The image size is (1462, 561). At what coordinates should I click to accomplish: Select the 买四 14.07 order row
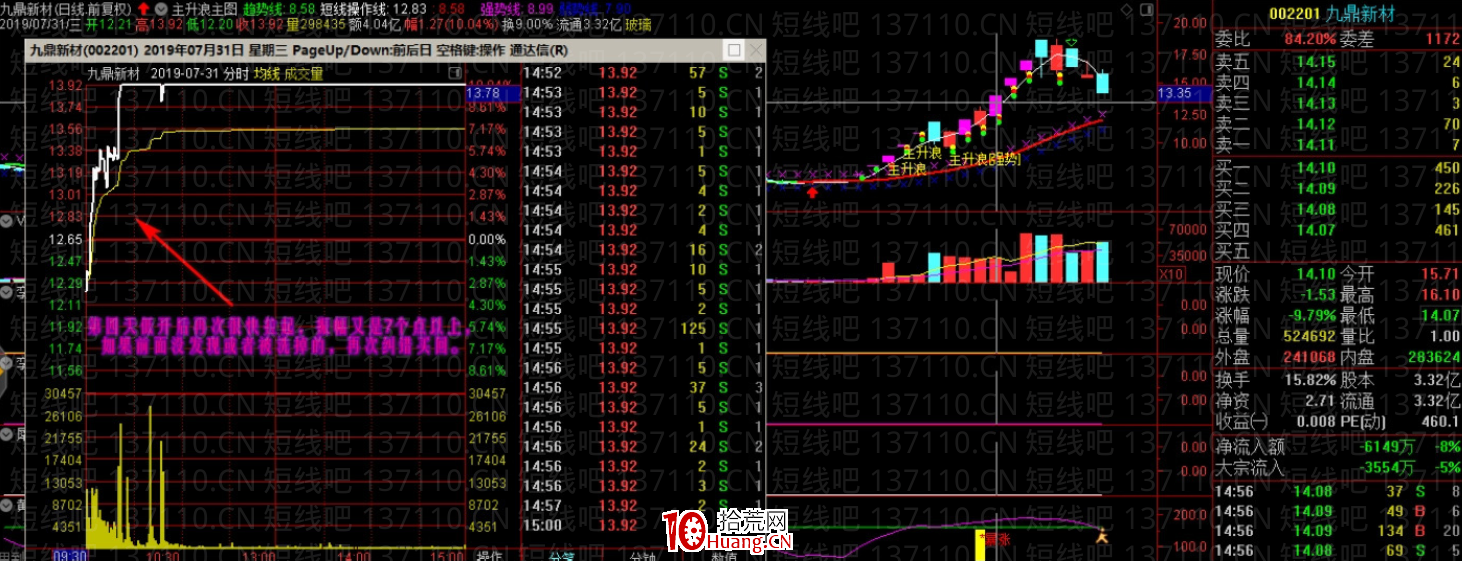(x=1337, y=230)
